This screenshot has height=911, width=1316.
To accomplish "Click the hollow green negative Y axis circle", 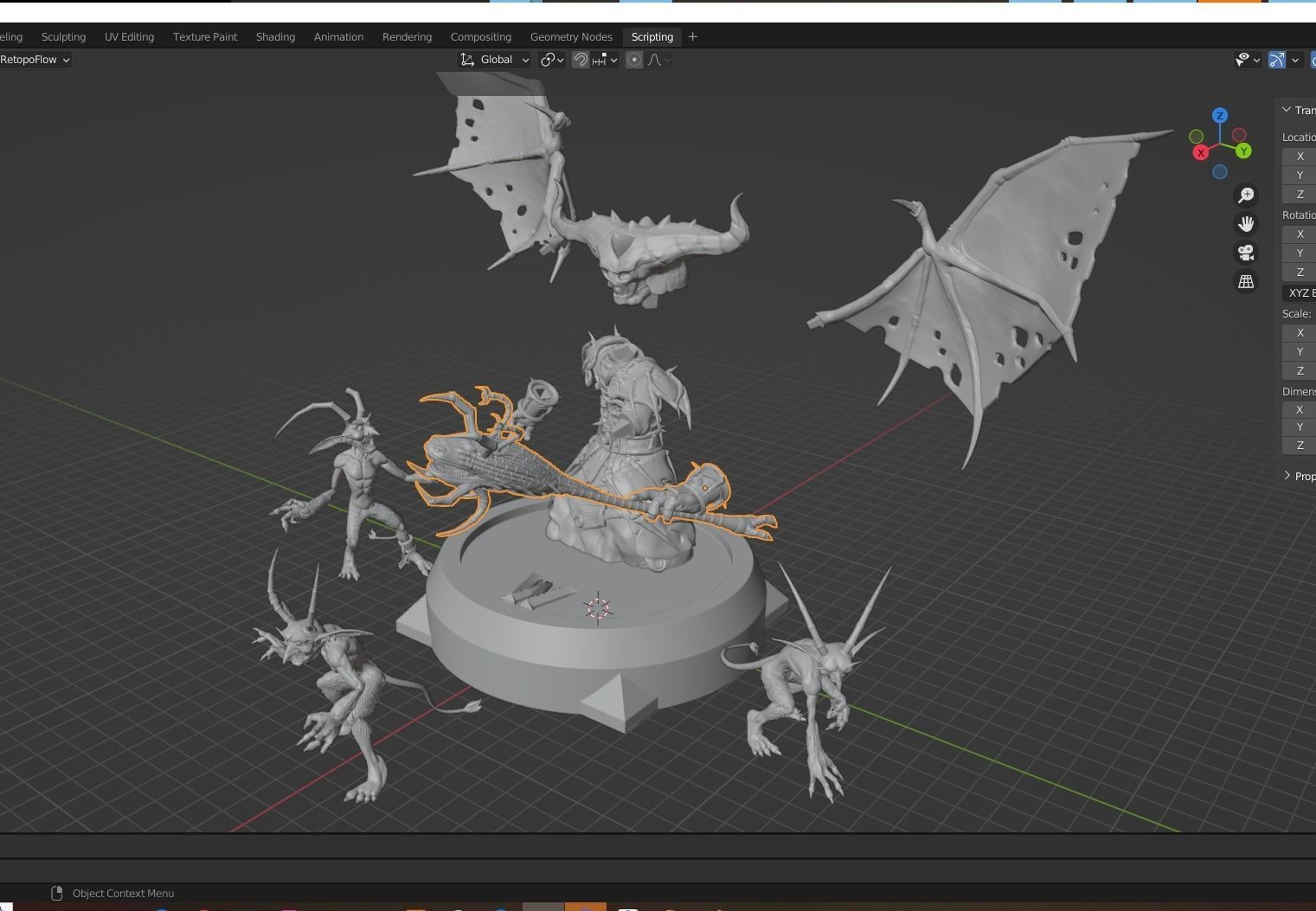I will [1196, 137].
